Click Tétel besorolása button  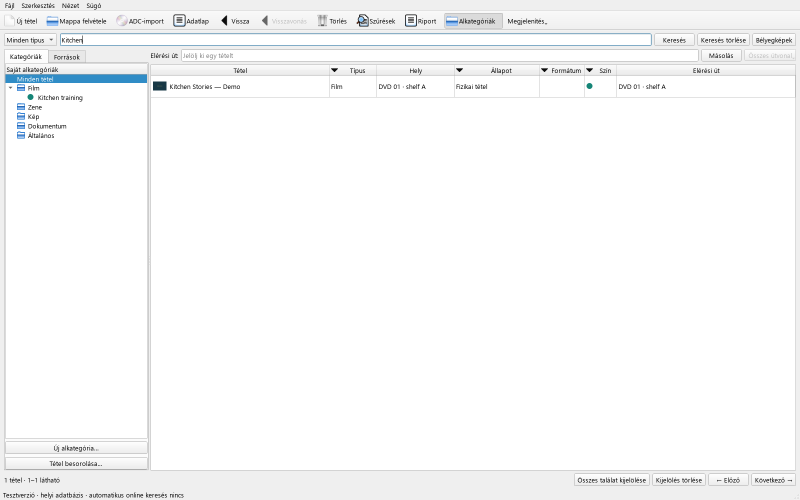pos(76,464)
